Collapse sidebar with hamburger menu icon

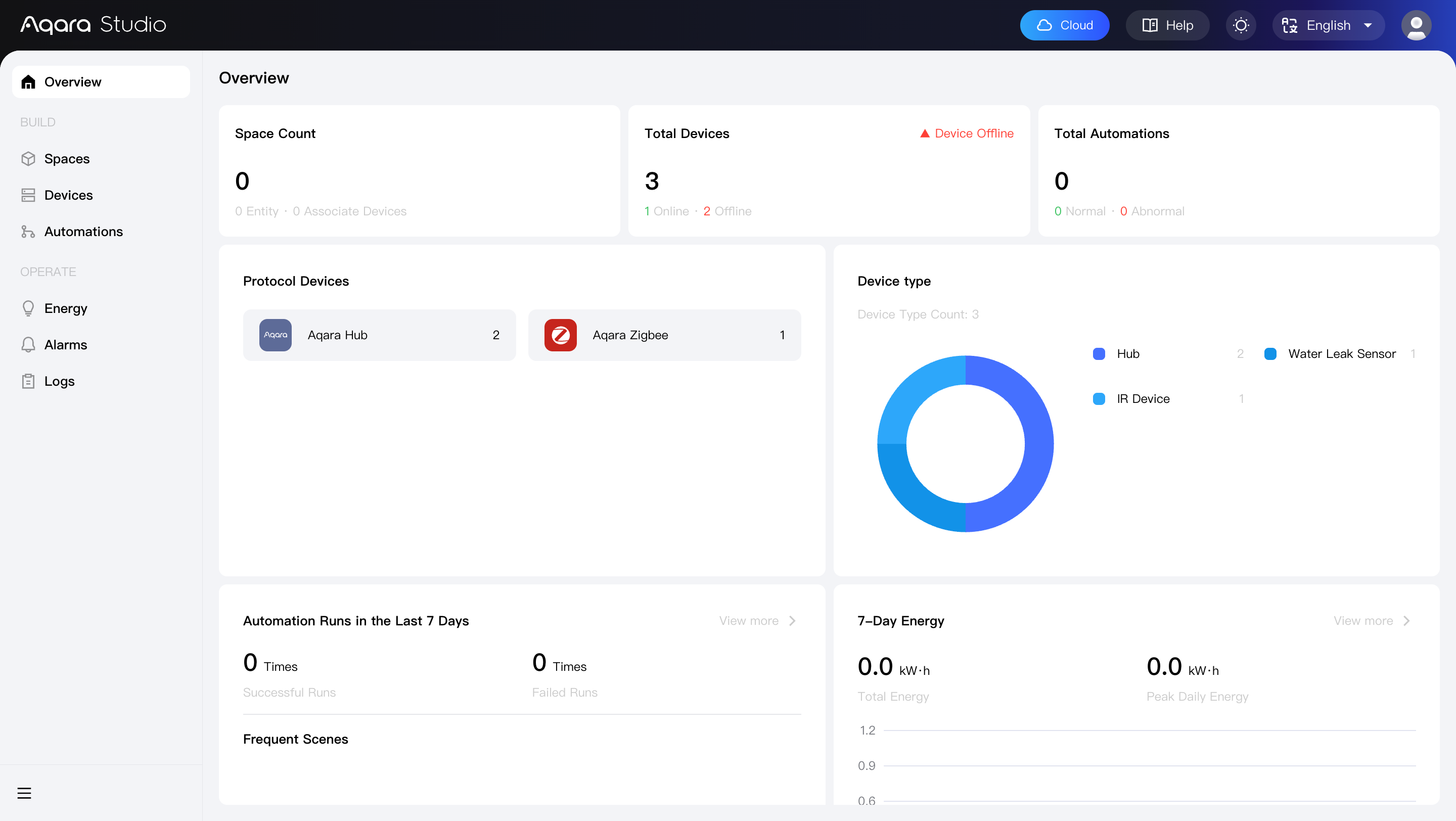(24, 793)
